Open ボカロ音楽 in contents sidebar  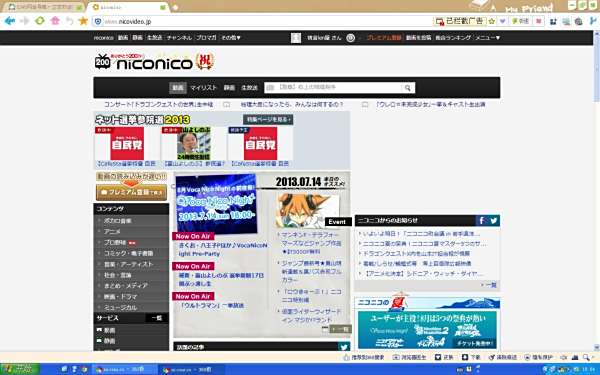tap(118, 221)
